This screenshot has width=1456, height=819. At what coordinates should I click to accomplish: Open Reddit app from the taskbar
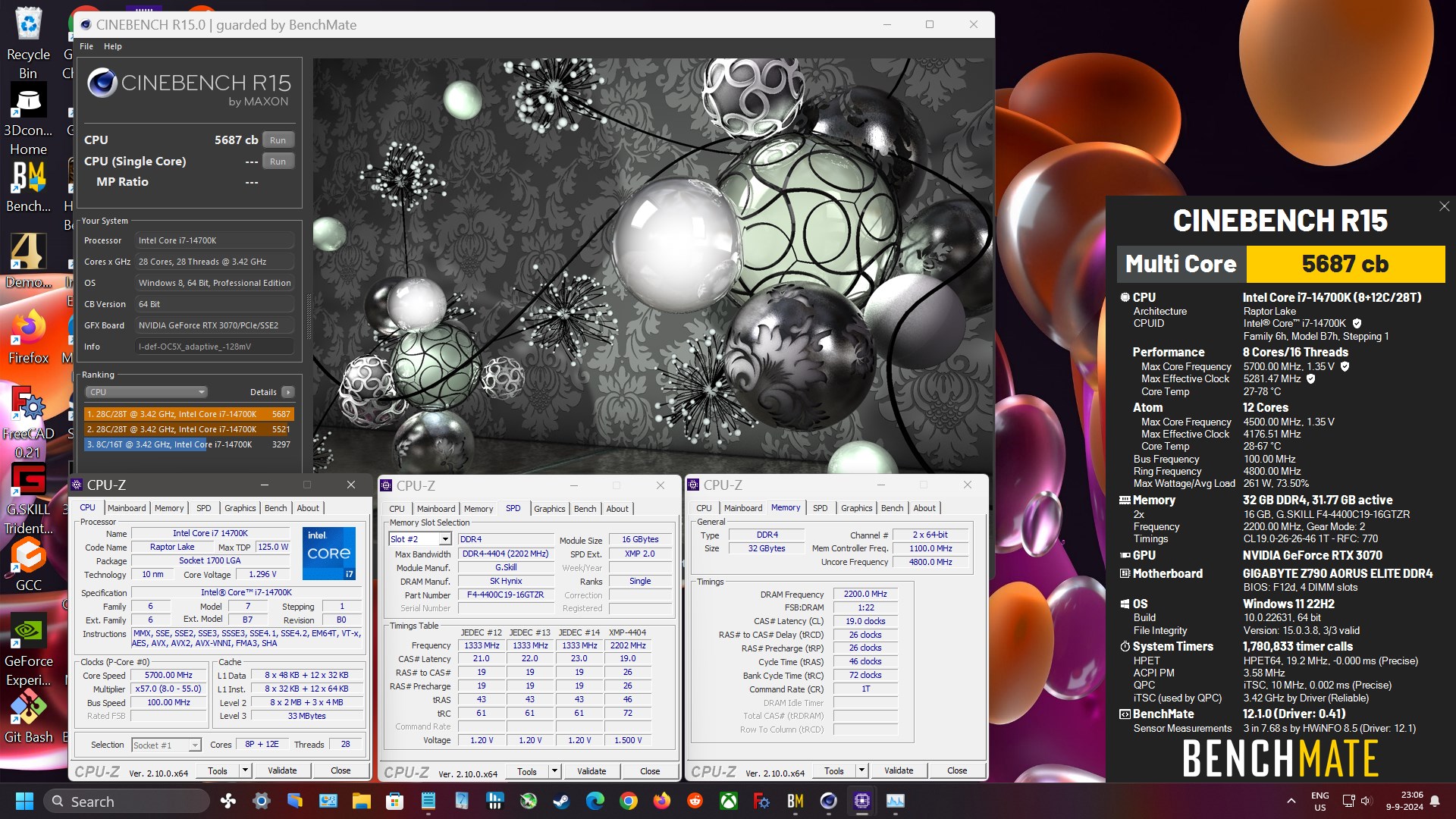(x=695, y=801)
